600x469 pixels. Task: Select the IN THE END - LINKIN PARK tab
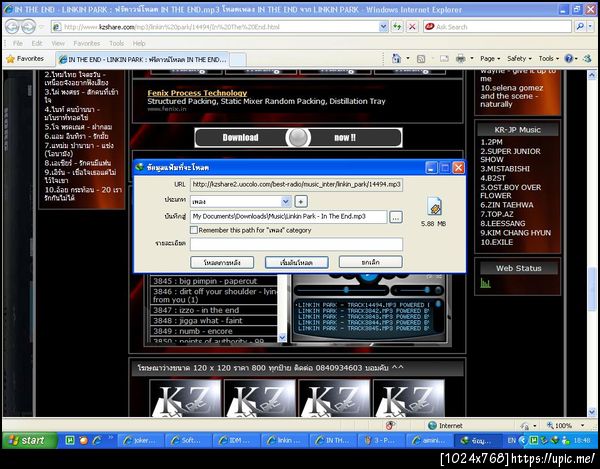click(142, 59)
